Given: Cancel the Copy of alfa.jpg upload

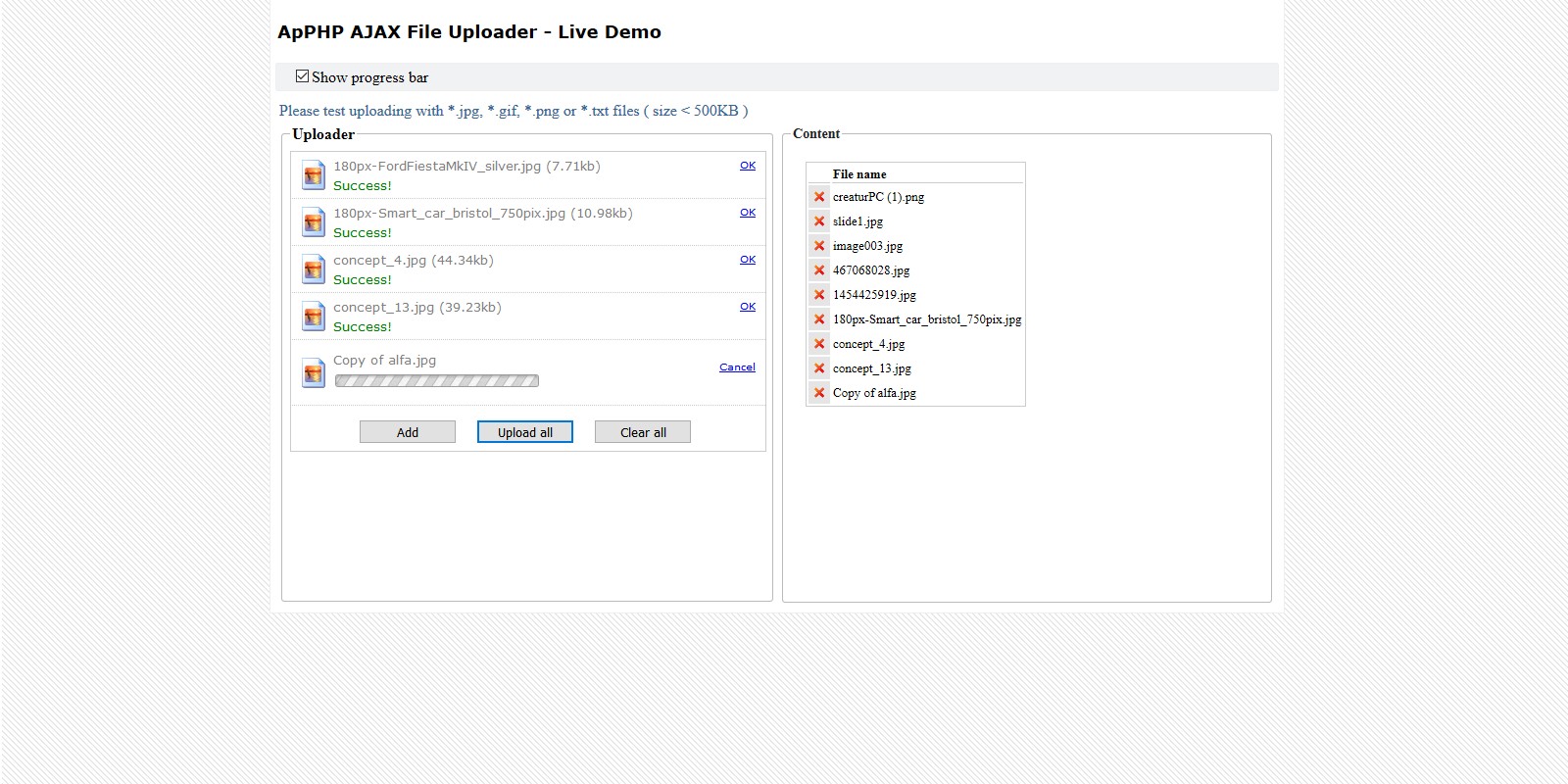Looking at the screenshot, I should point(737,367).
